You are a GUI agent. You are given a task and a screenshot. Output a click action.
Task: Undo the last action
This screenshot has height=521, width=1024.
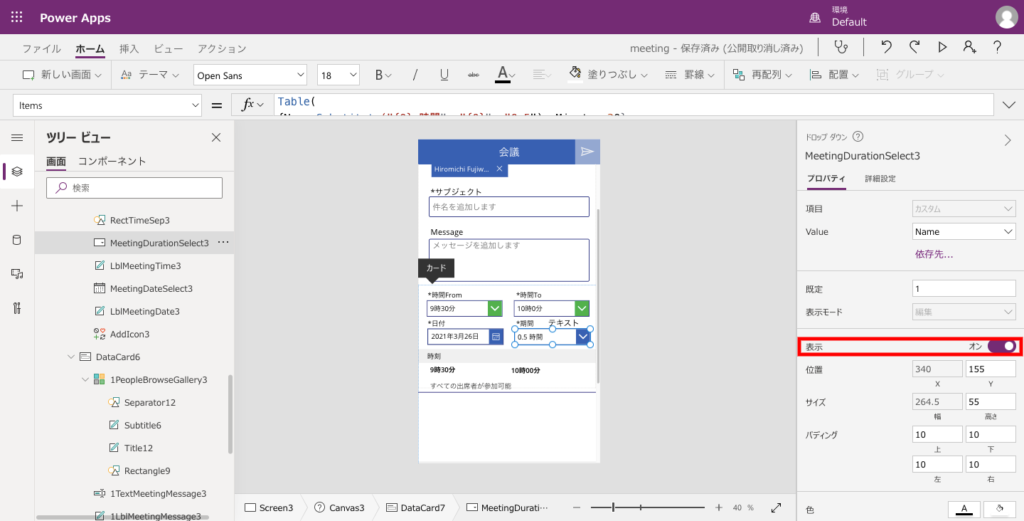click(x=886, y=47)
